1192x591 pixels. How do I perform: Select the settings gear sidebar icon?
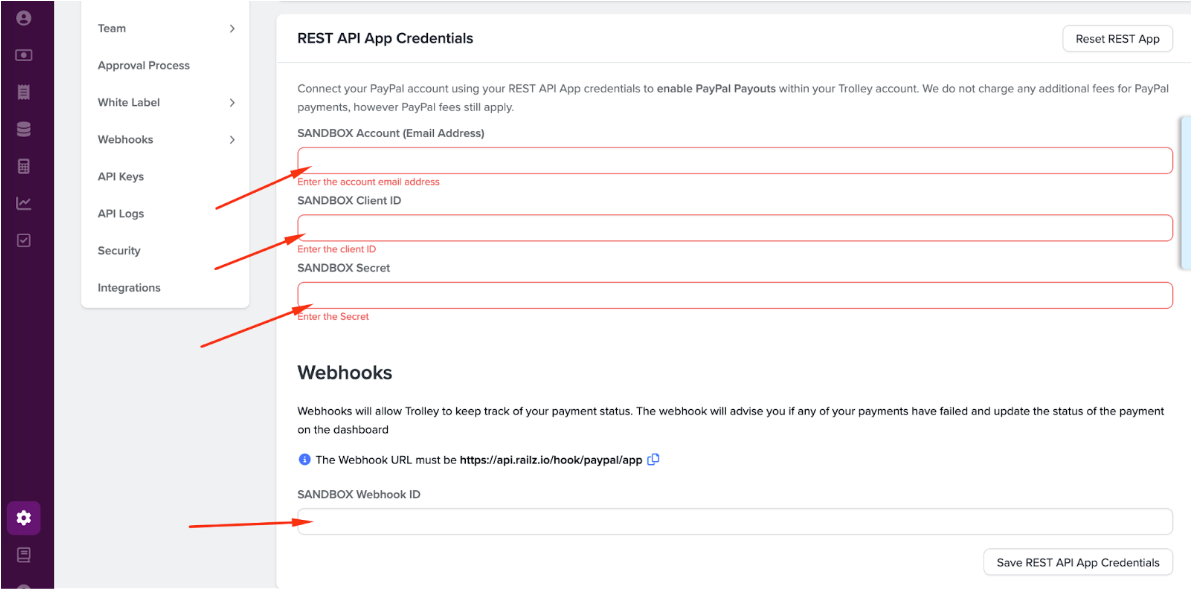pyautogui.click(x=24, y=518)
